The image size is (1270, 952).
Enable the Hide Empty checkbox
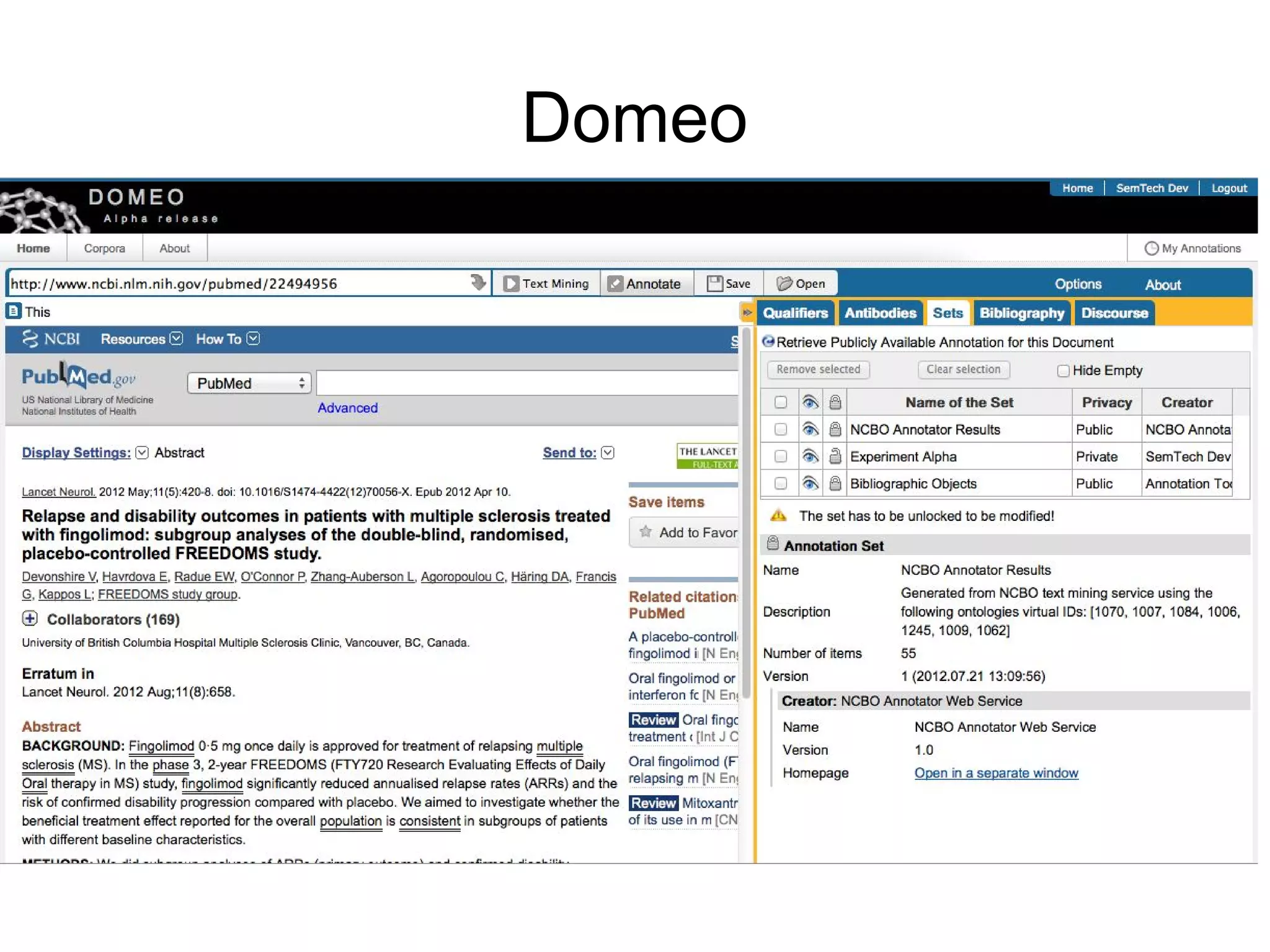[1064, 371]
